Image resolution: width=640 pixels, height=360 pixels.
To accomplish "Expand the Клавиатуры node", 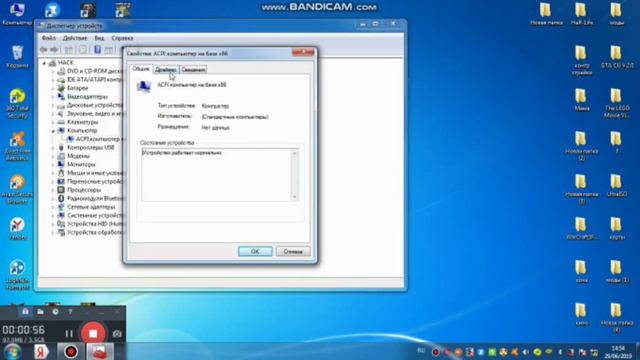I will pos(53,122).
